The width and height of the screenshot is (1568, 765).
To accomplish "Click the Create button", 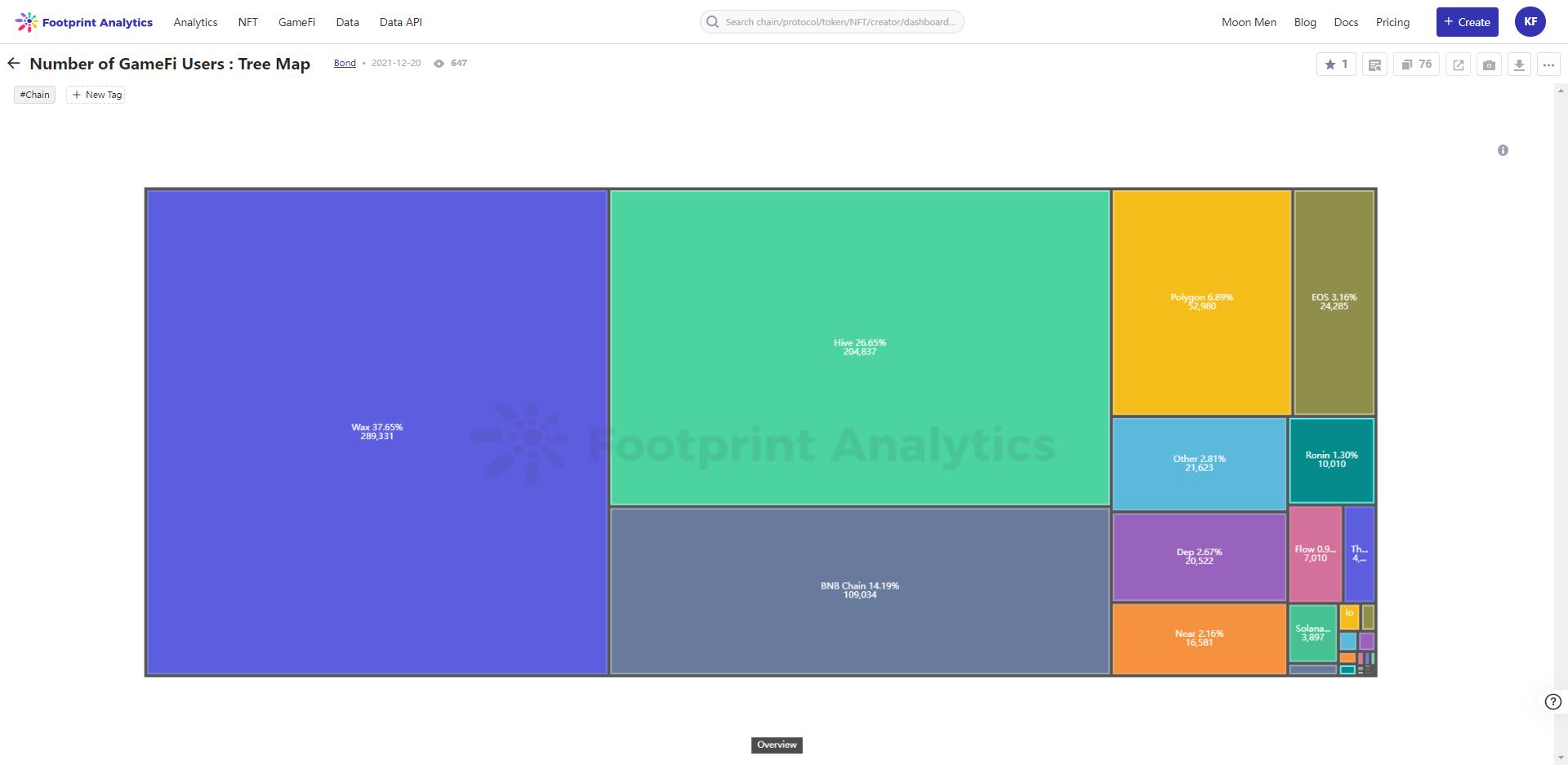I will (1467, 22).
